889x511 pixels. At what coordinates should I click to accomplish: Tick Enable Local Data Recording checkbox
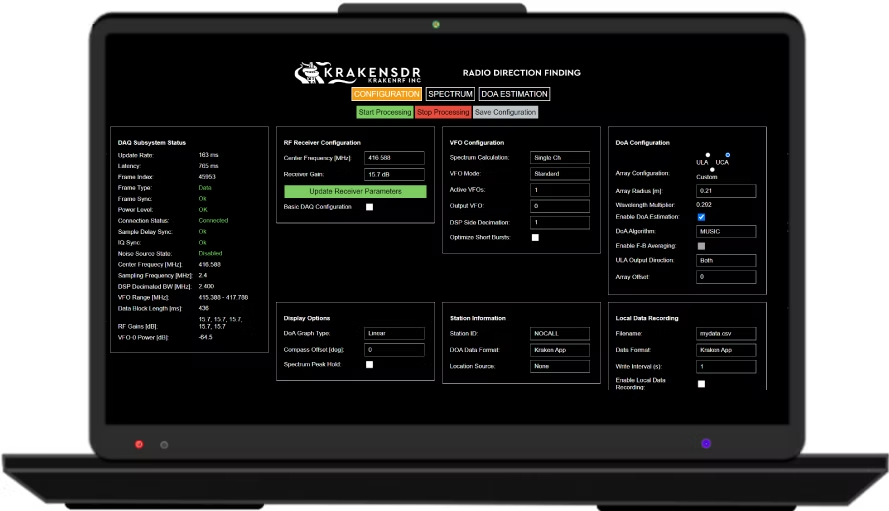(x=701, y=384)
